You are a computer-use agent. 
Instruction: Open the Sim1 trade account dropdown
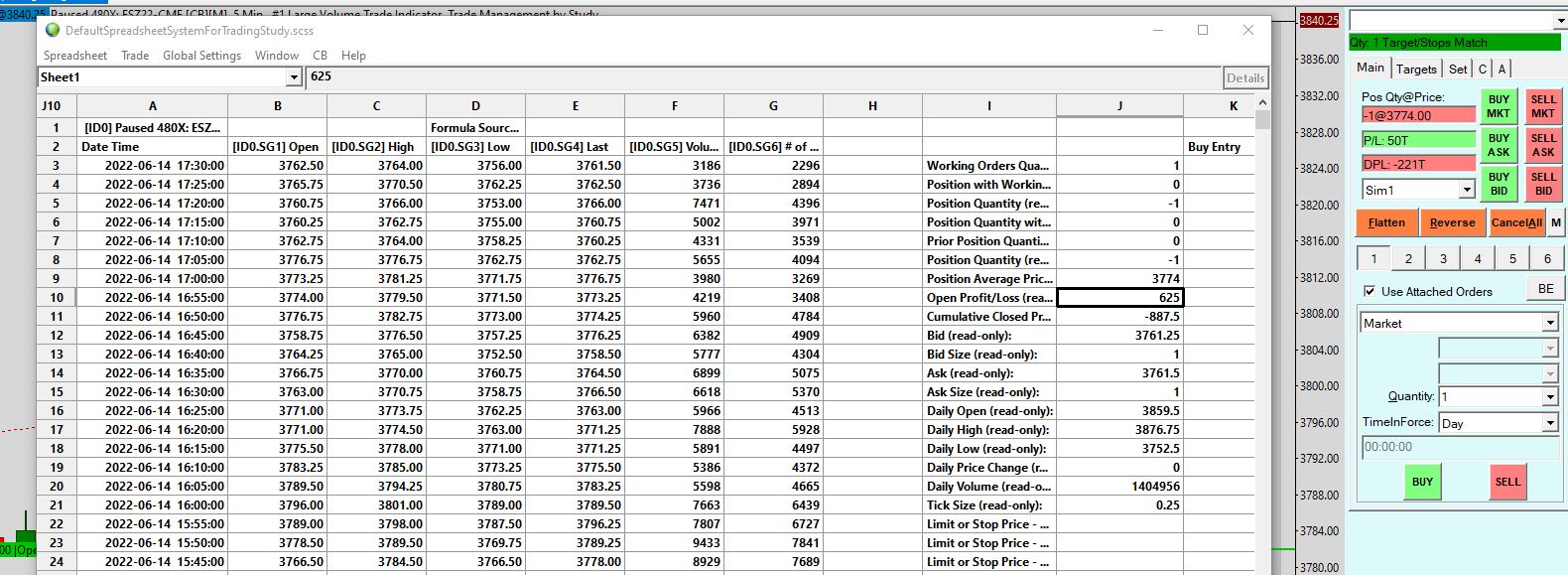[x=1467, y=190]
